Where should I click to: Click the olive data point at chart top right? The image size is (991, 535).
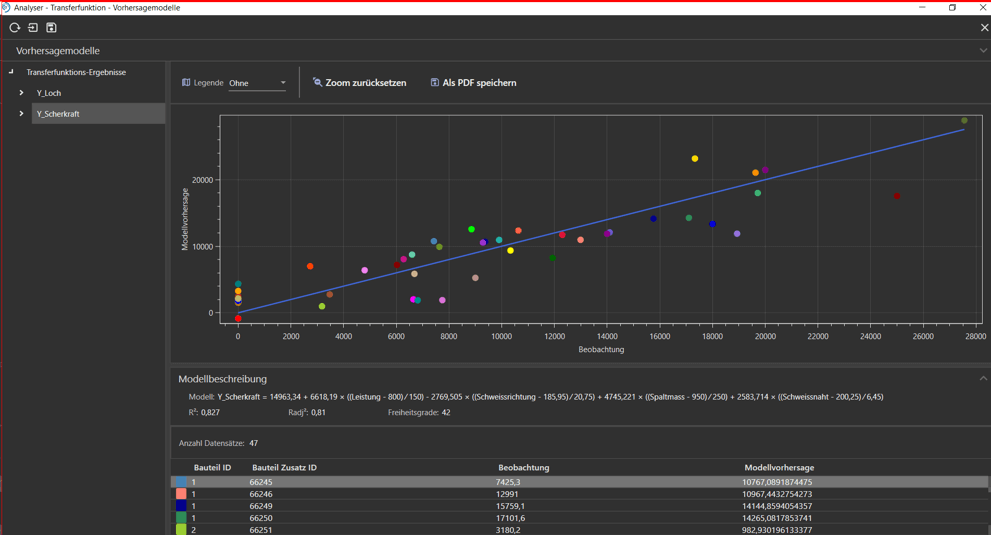coord(964,120)
